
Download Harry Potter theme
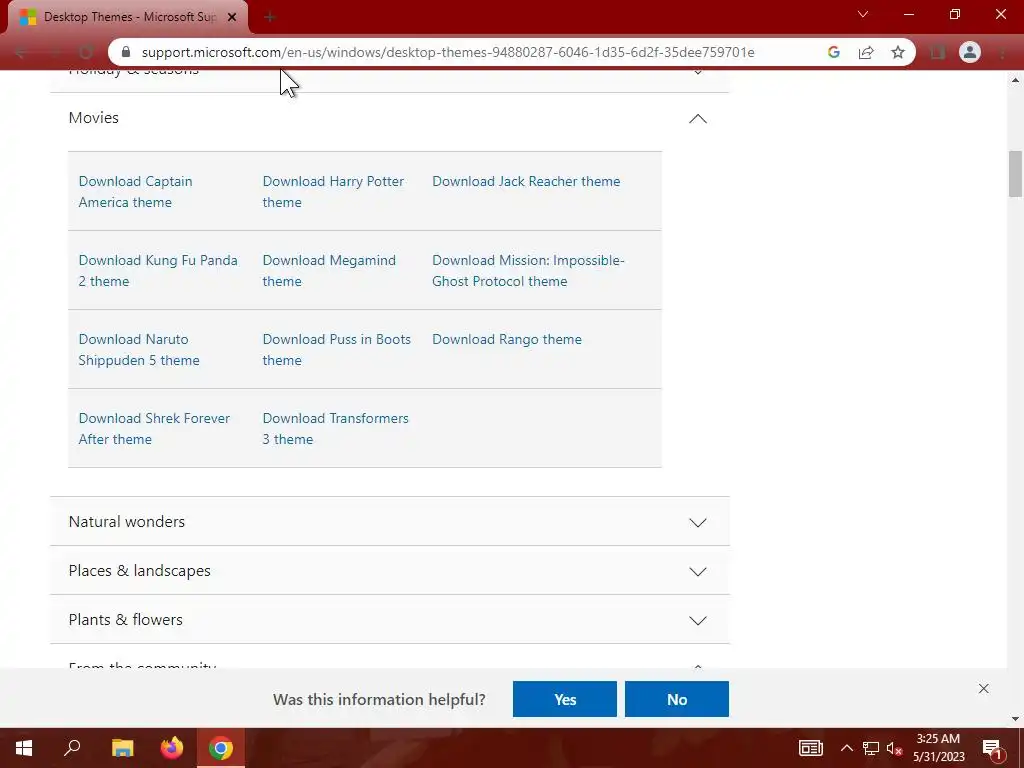point(333,191)
